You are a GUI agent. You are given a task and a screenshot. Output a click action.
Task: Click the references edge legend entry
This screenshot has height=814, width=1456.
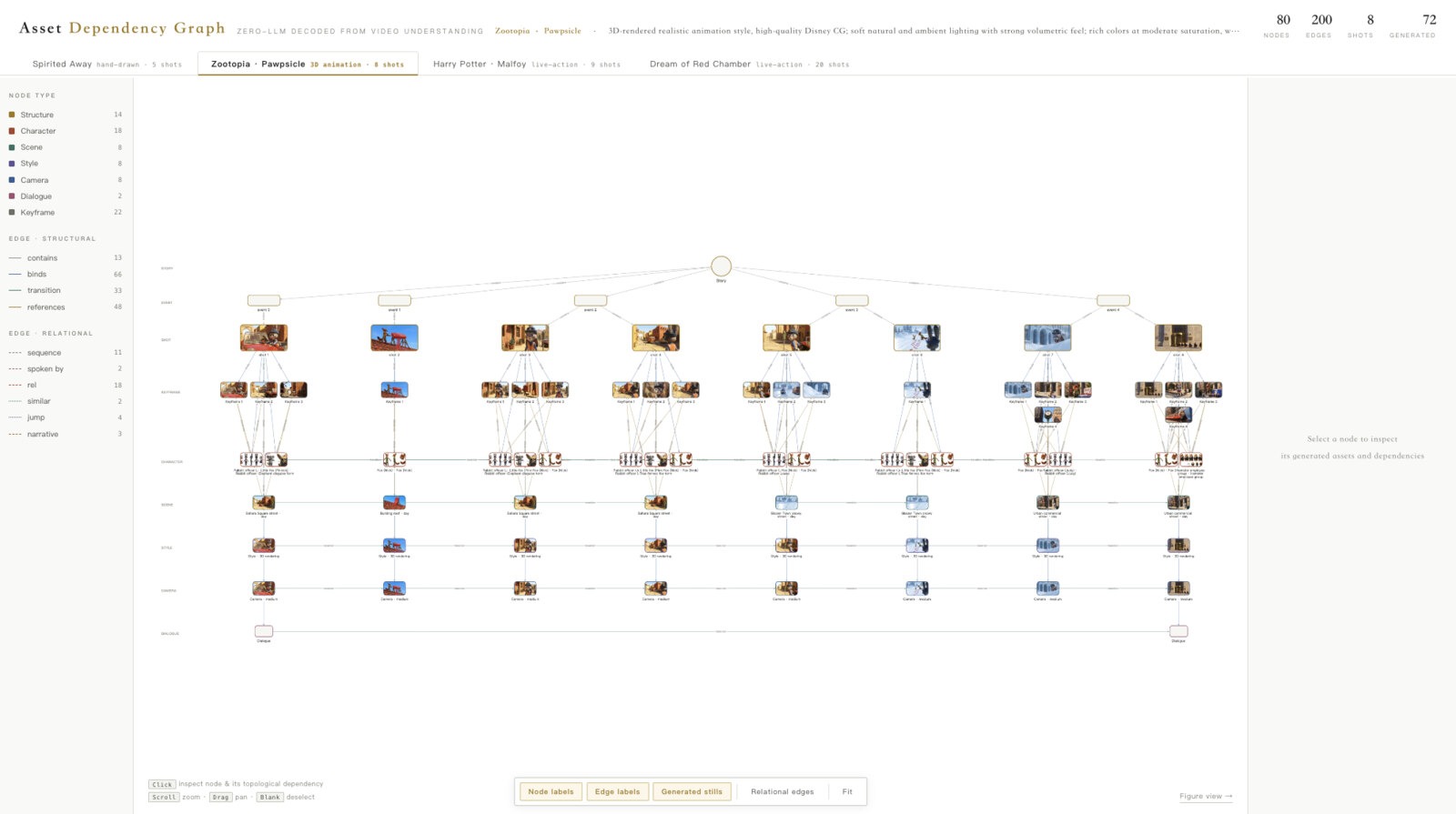click(x=65, y=307)
